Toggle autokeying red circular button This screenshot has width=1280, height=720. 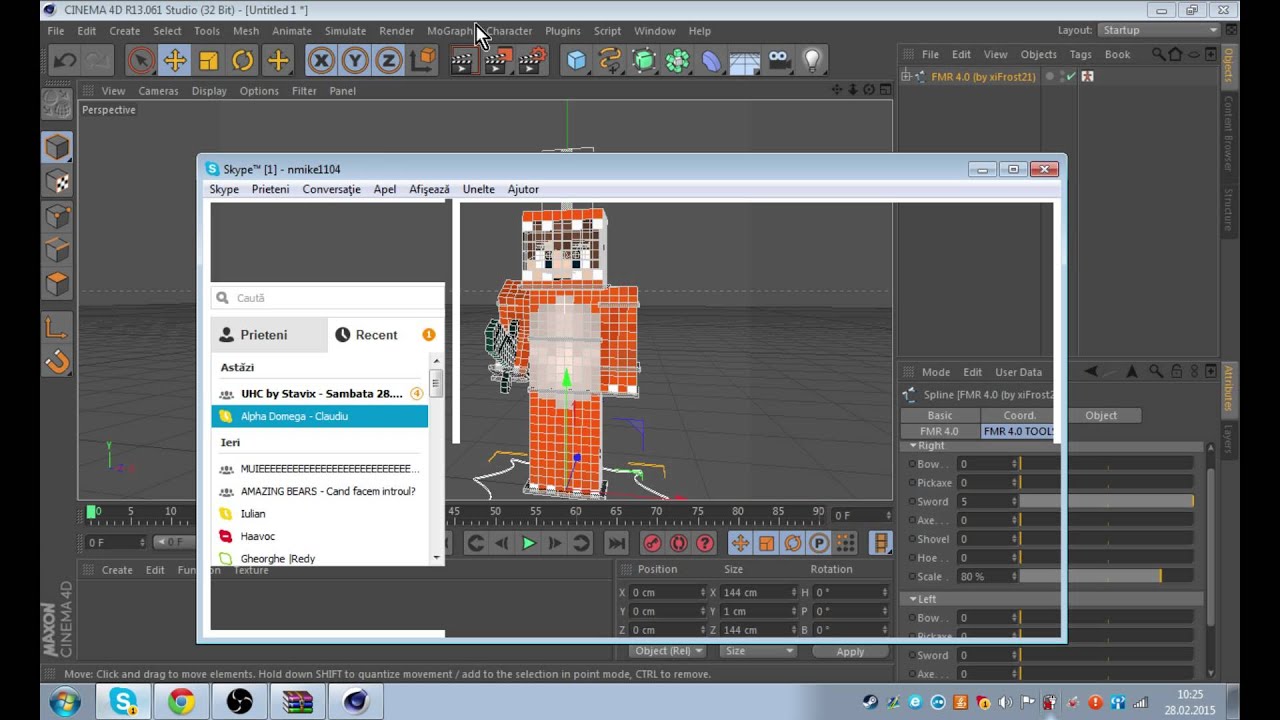point(679,543)
